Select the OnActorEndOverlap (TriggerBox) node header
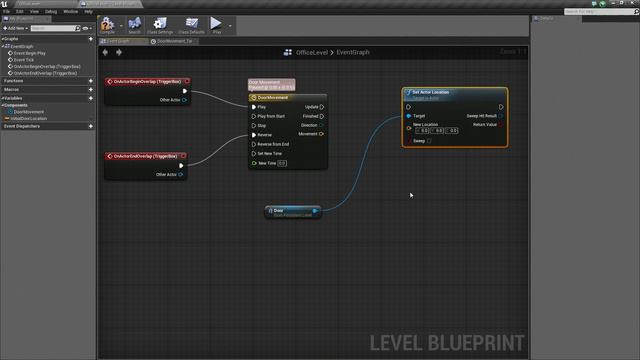640x360 pixels. click(145, 156)
